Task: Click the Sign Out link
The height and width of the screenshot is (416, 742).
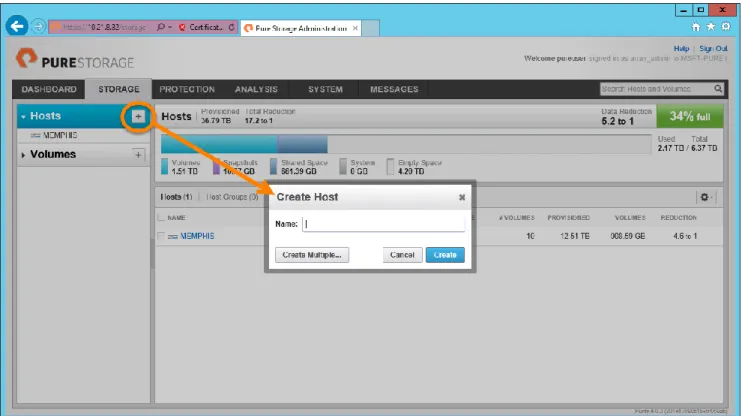Action: point(713,48)
